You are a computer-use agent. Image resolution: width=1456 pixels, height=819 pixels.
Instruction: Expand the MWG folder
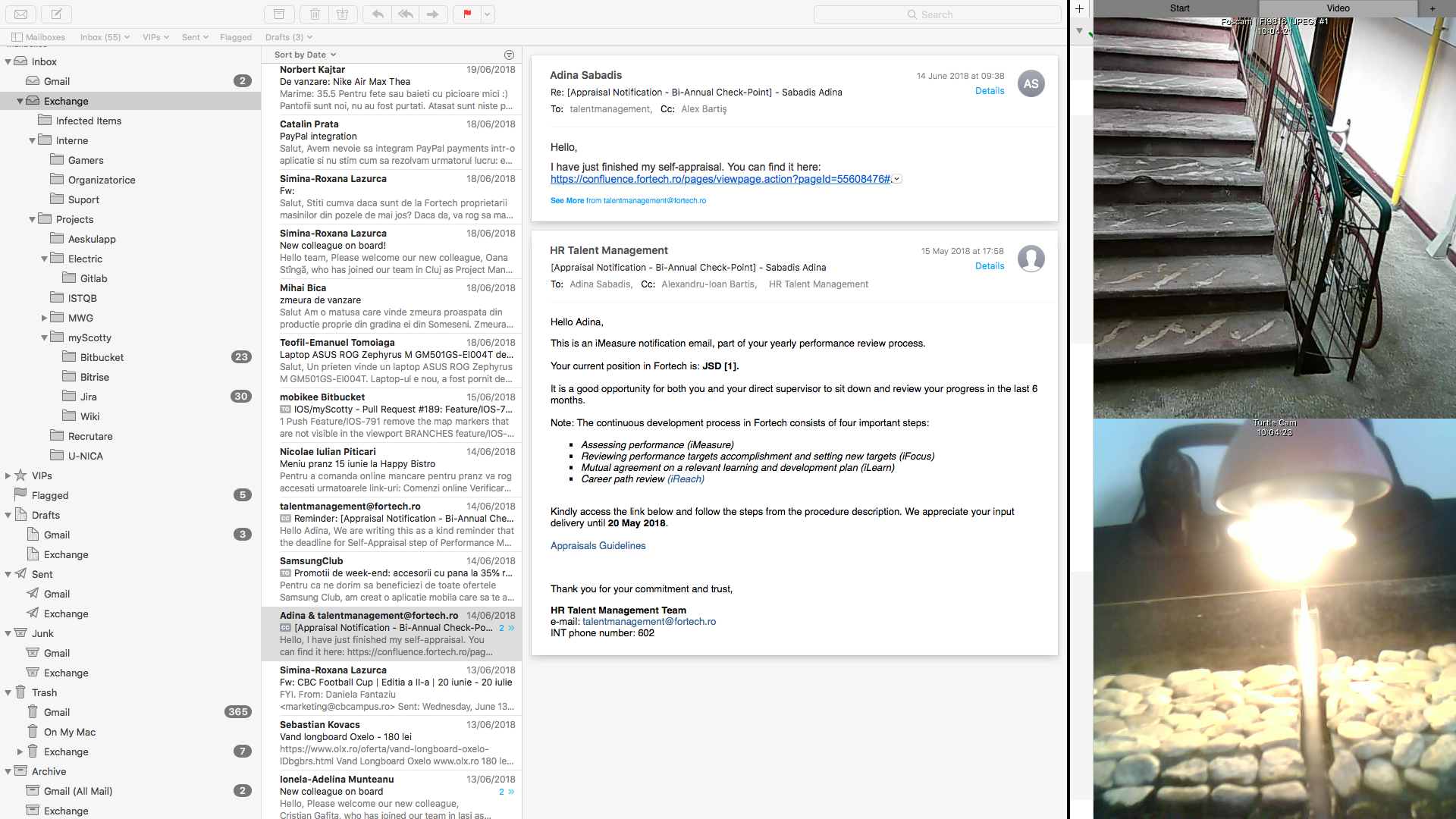point(45,318)
